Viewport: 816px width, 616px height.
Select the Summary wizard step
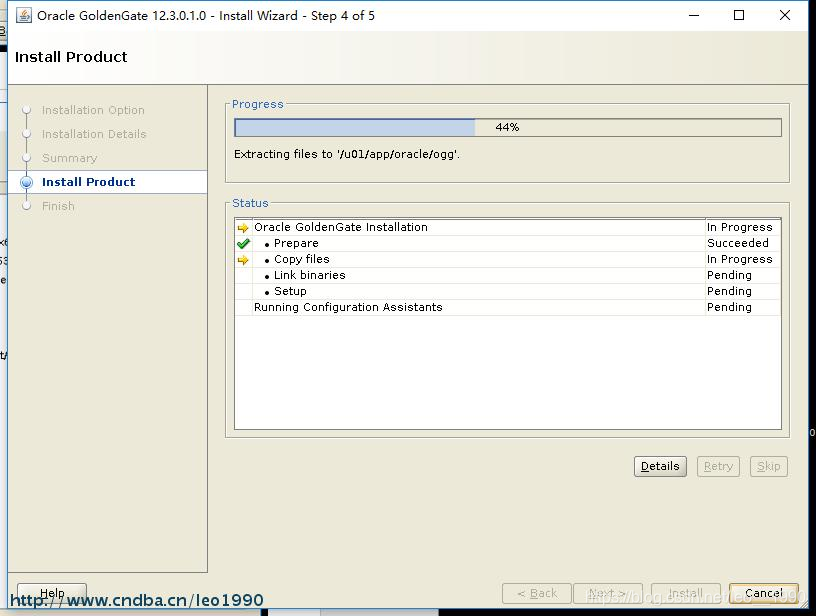[x=70, y=158]
